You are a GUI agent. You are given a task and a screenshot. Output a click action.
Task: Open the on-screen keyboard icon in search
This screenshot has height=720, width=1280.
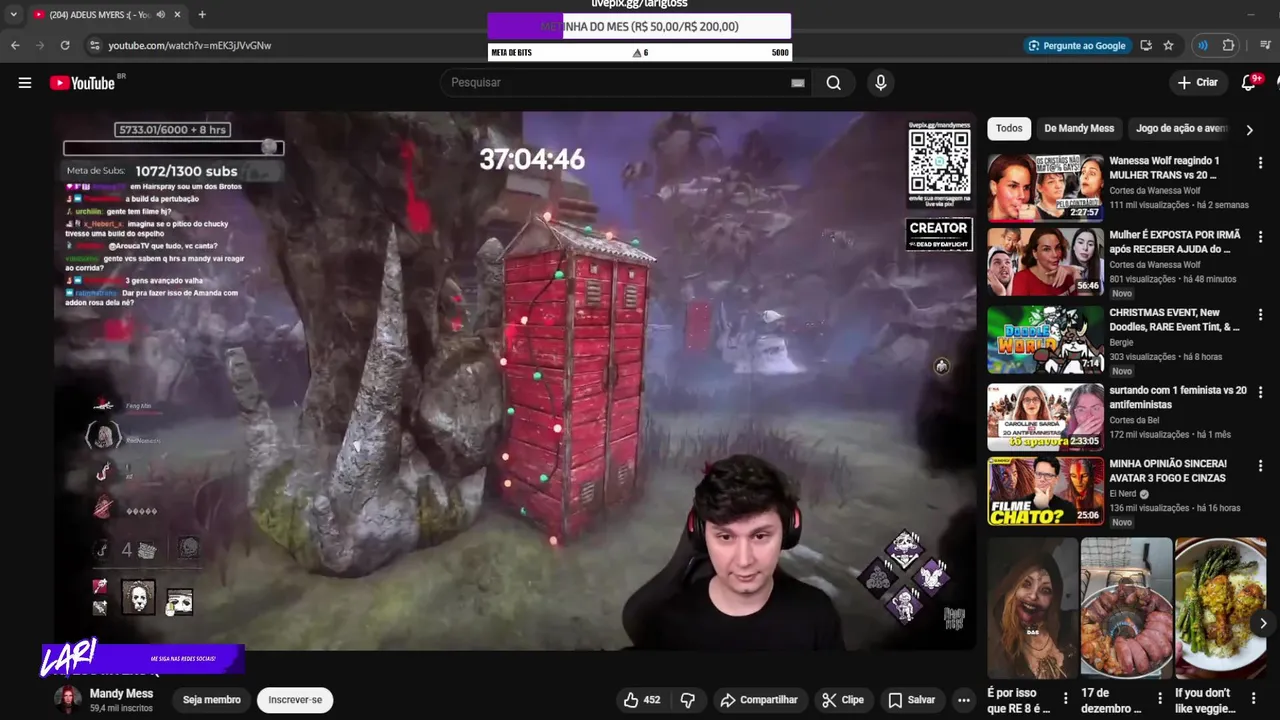point(797,83)
